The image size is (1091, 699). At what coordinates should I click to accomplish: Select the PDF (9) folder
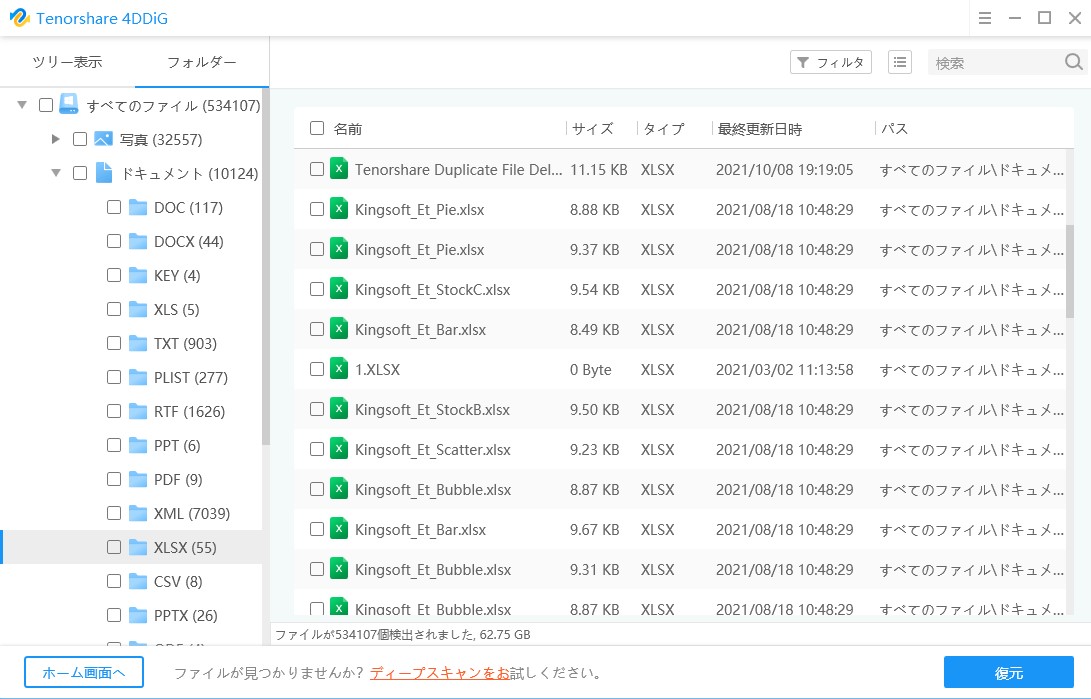tap(177, 479)
